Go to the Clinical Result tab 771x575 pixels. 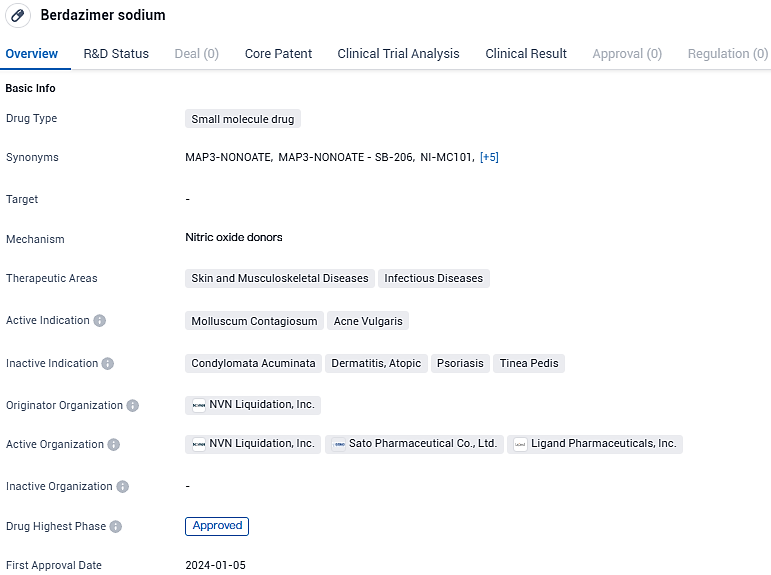[x=526, y=54]
